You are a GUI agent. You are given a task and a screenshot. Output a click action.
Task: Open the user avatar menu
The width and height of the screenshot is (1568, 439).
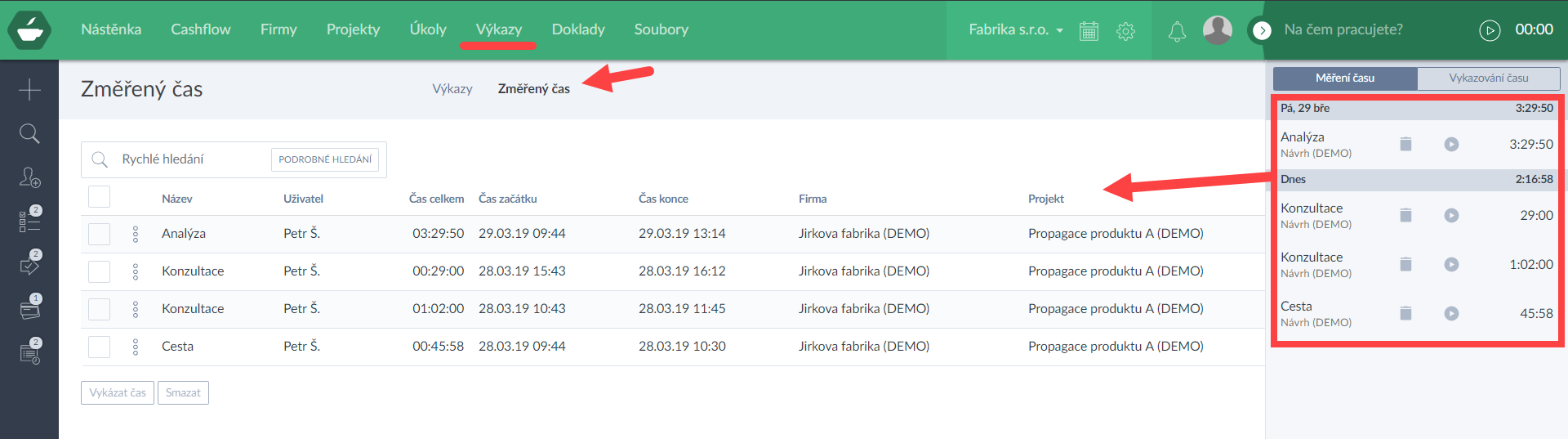[x=1217, y=30]
